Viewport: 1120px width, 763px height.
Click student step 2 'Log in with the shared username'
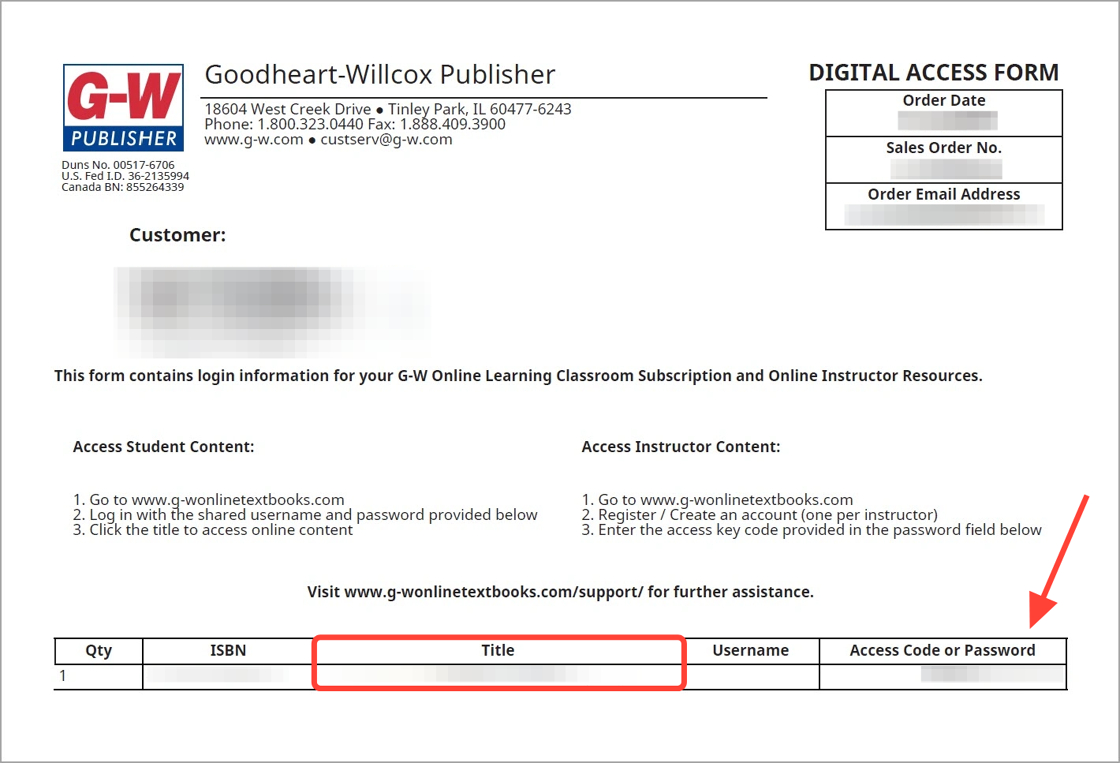pyautogui.click(x=305, y=514)
